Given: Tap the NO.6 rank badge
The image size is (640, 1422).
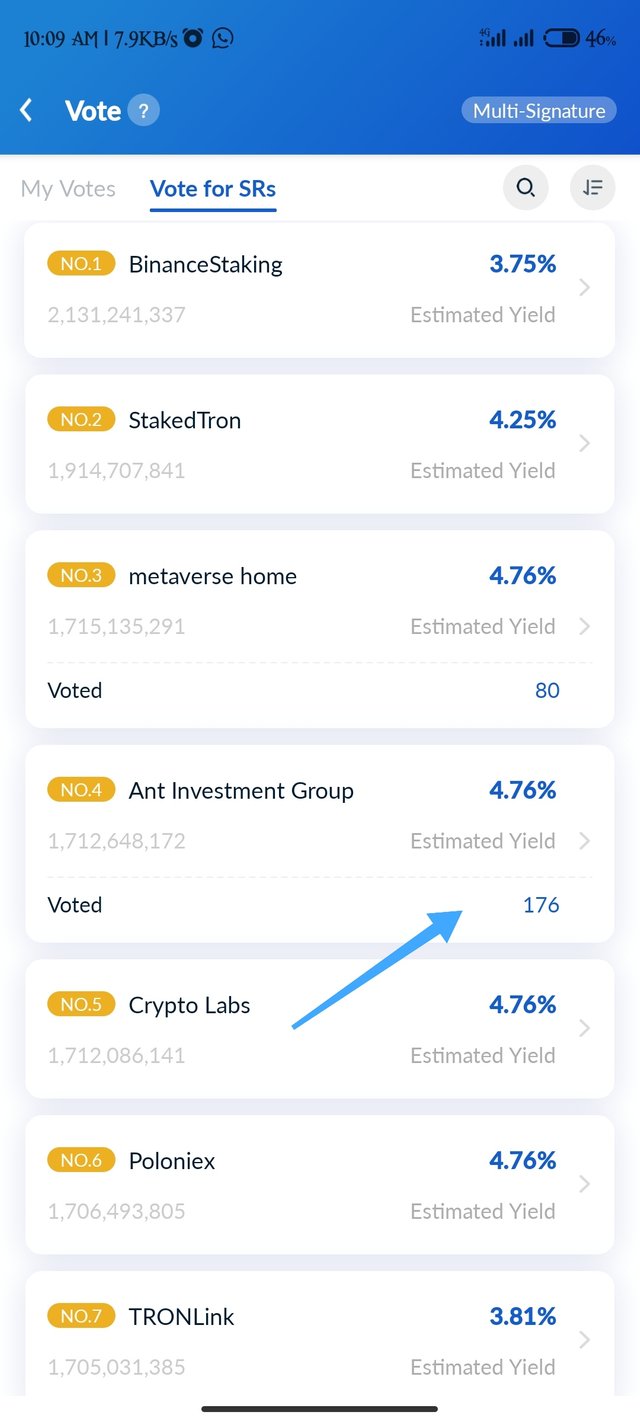Looking at the screenshot, I should pos(81,1160).
